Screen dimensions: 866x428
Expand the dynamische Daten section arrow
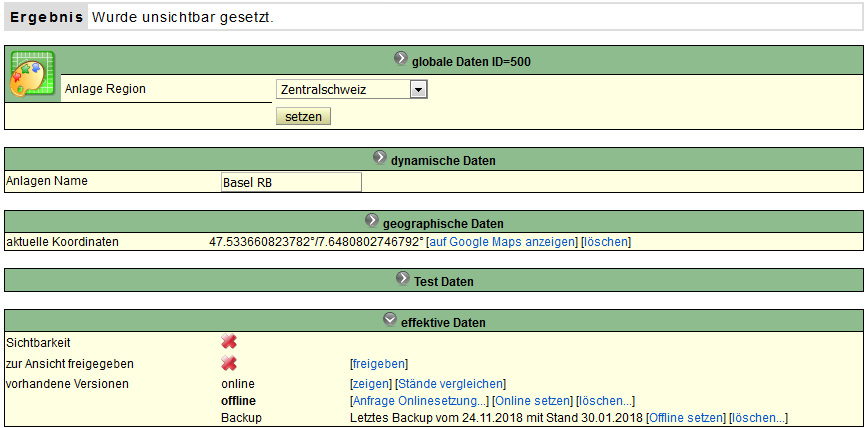380,157
